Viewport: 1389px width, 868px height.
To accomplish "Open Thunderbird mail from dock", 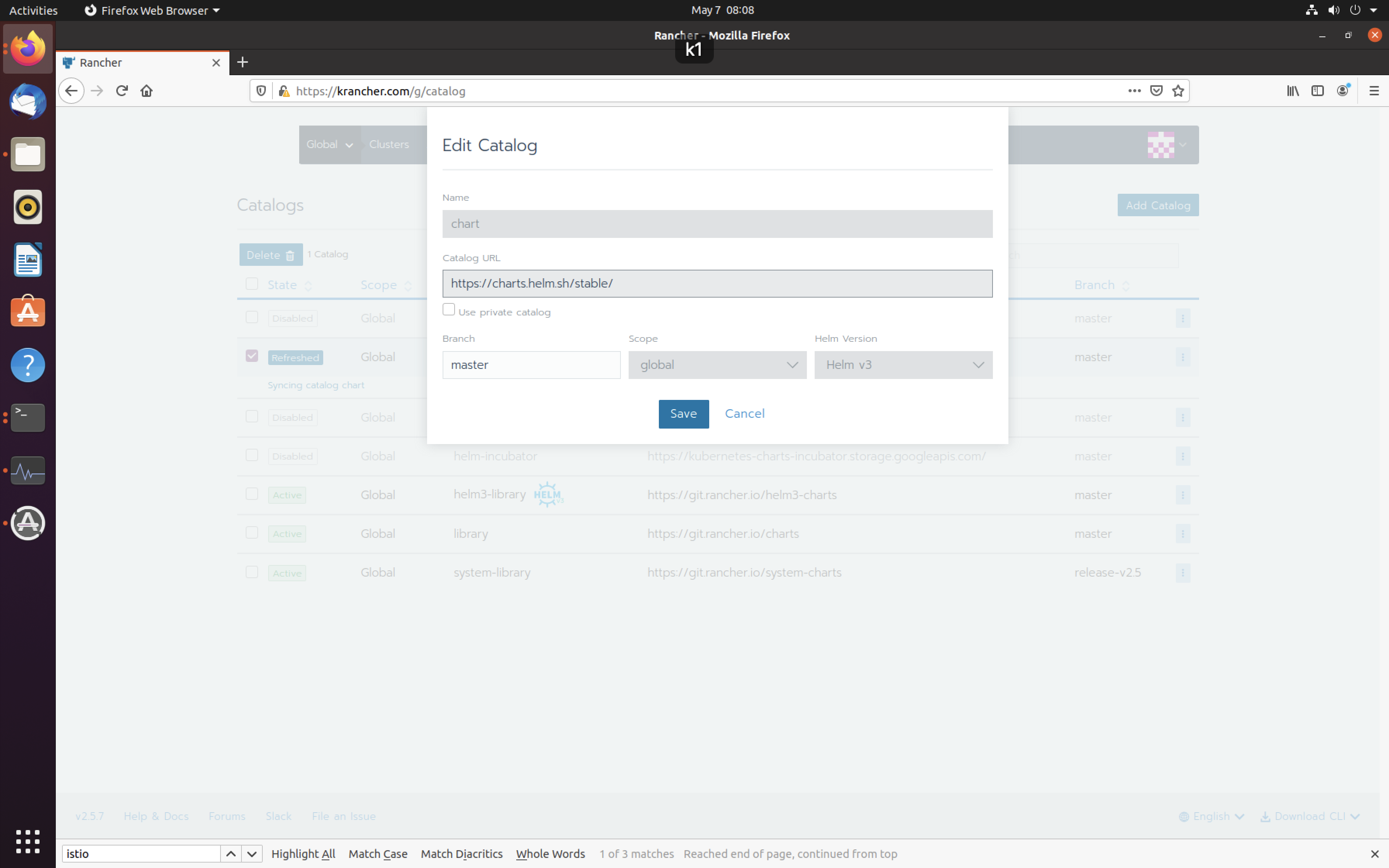I will tap(28, 102).
